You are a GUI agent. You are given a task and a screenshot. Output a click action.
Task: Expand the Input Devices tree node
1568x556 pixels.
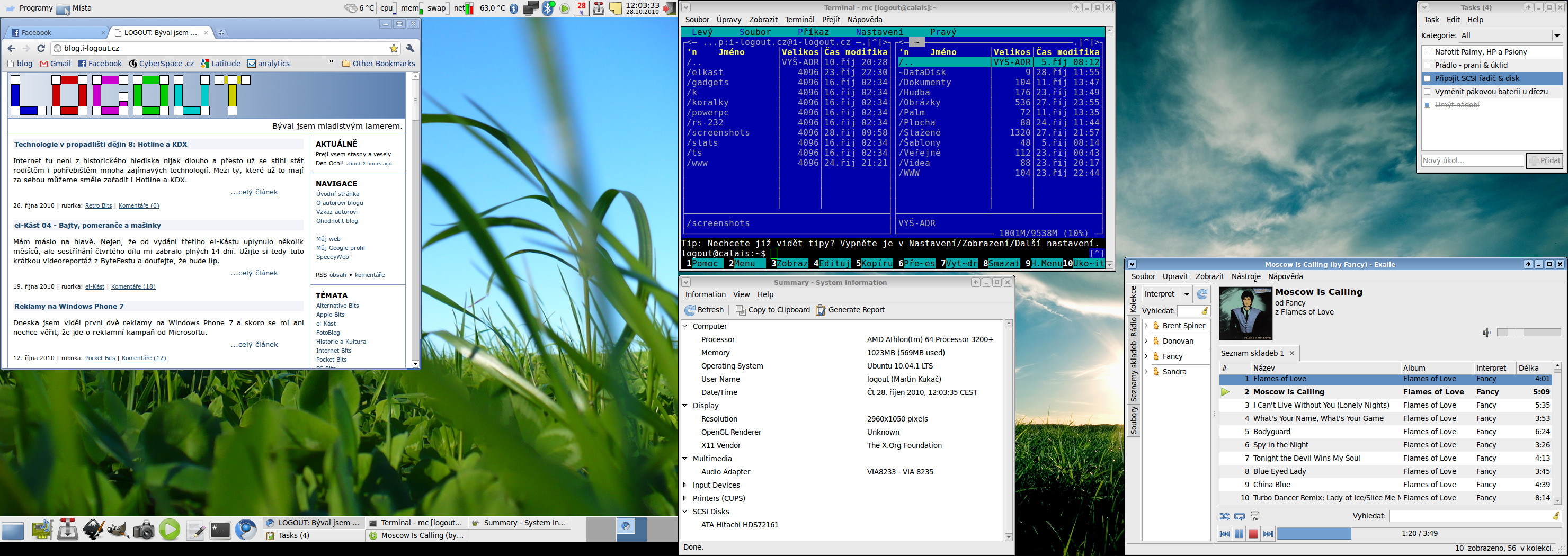click(x=685, y=486)
